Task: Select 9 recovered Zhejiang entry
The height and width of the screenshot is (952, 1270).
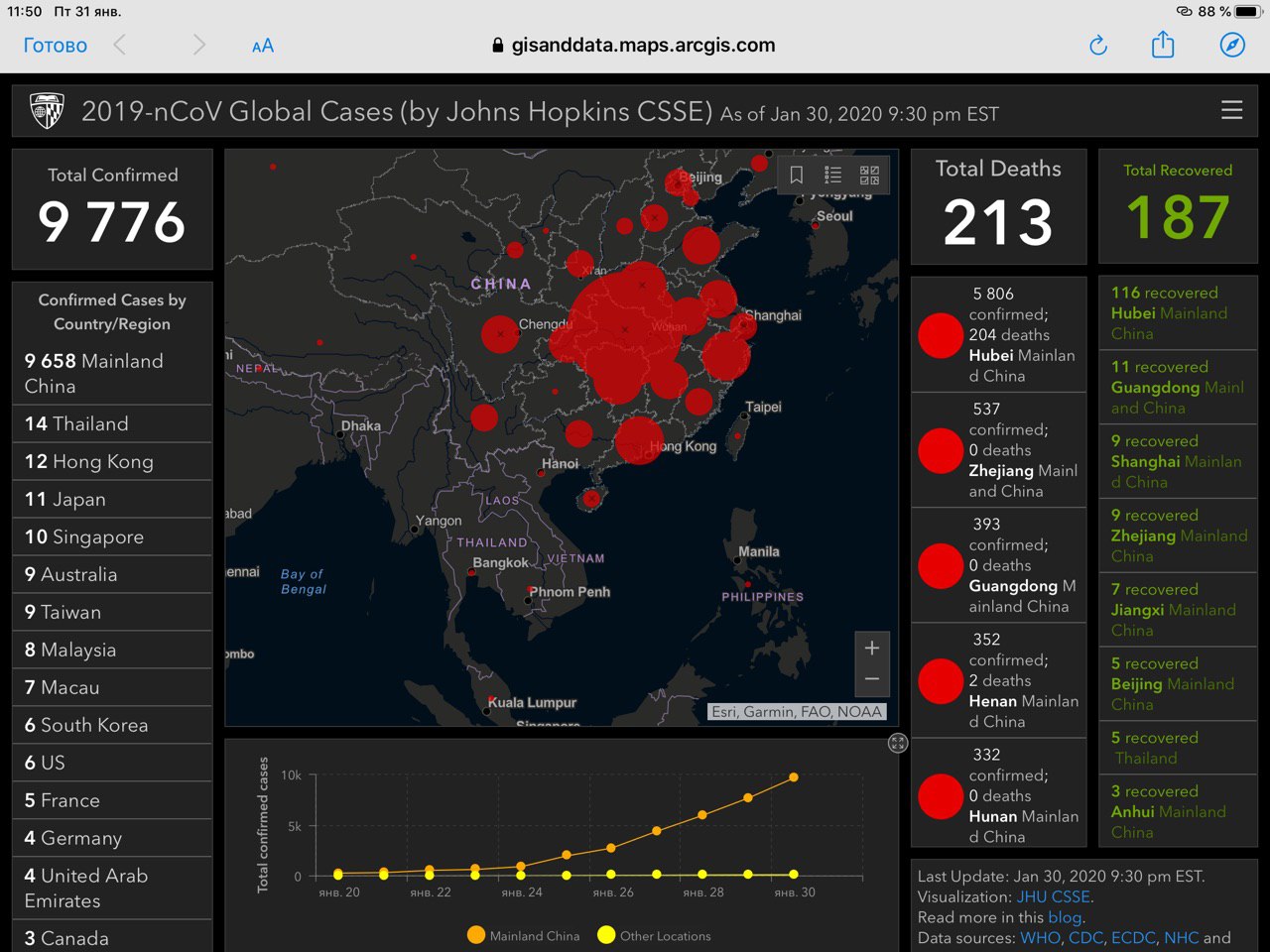Action: pyautogui.click(x=1178, y=535)
